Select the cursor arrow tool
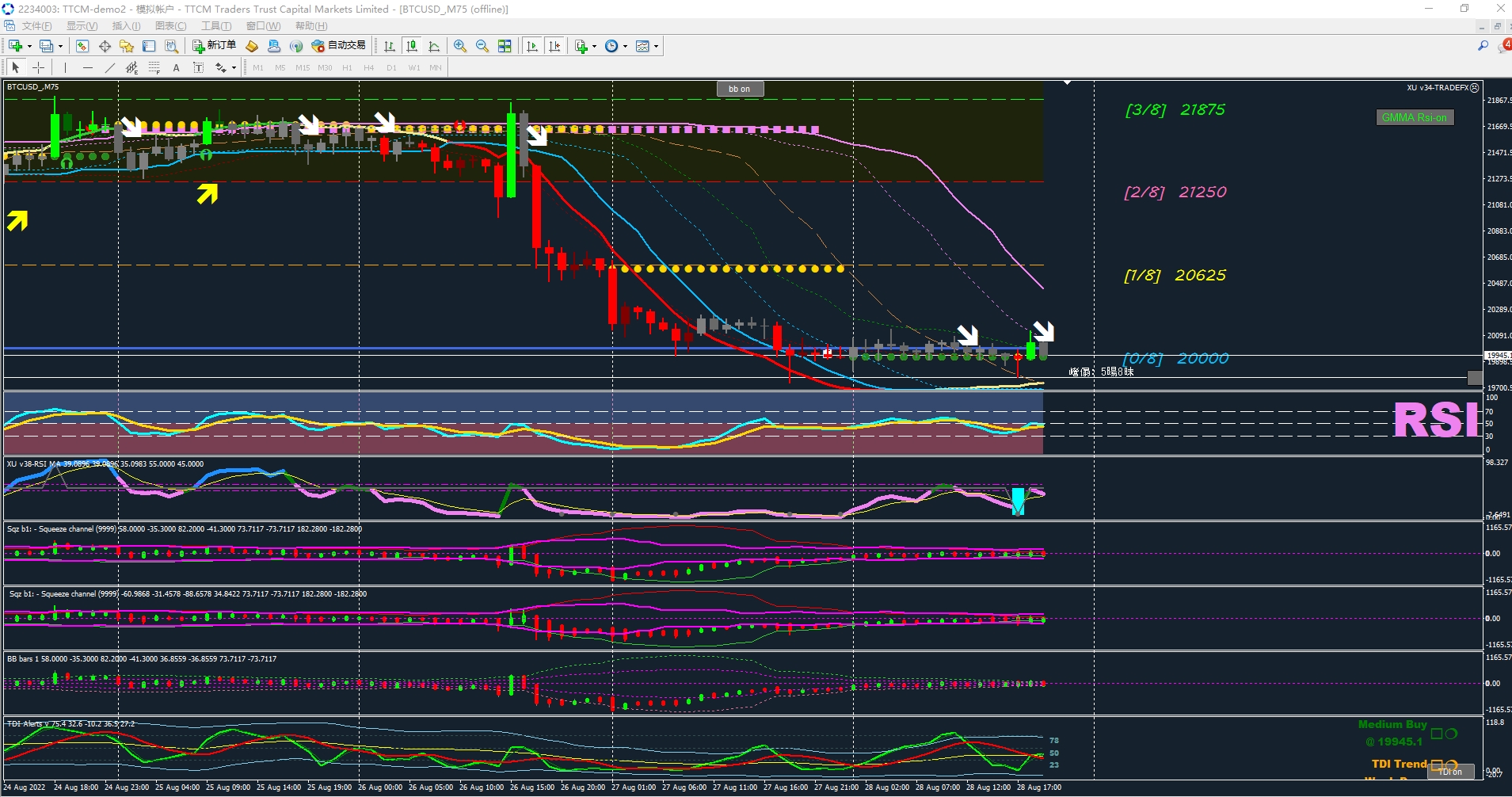 point(16,67)
